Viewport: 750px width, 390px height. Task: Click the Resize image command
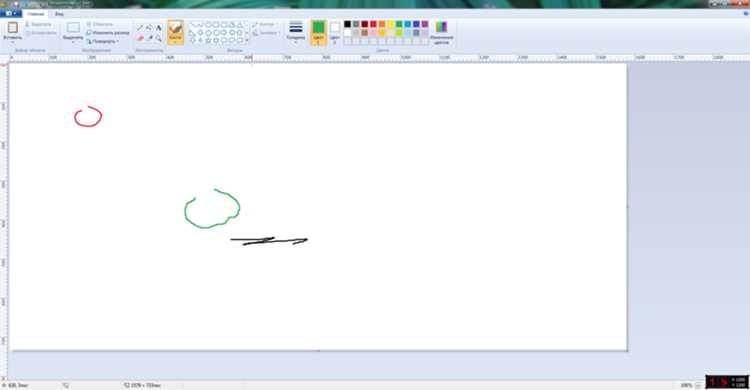[x=108, y=33]
